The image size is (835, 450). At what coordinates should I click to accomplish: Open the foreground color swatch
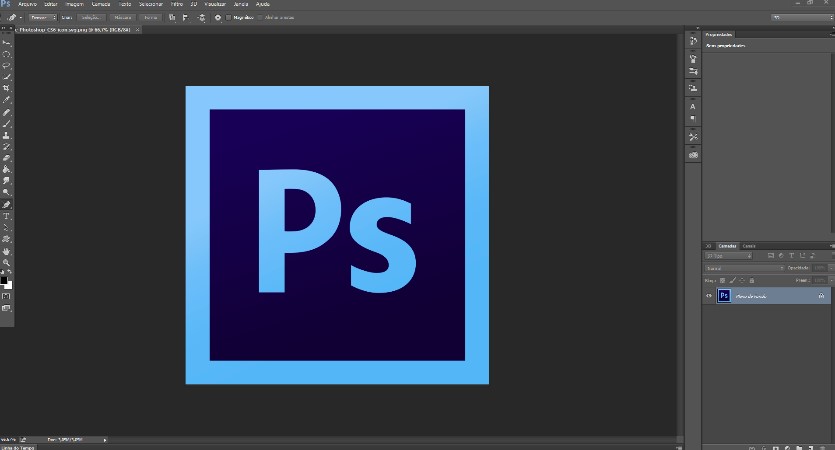pos(4,280)
